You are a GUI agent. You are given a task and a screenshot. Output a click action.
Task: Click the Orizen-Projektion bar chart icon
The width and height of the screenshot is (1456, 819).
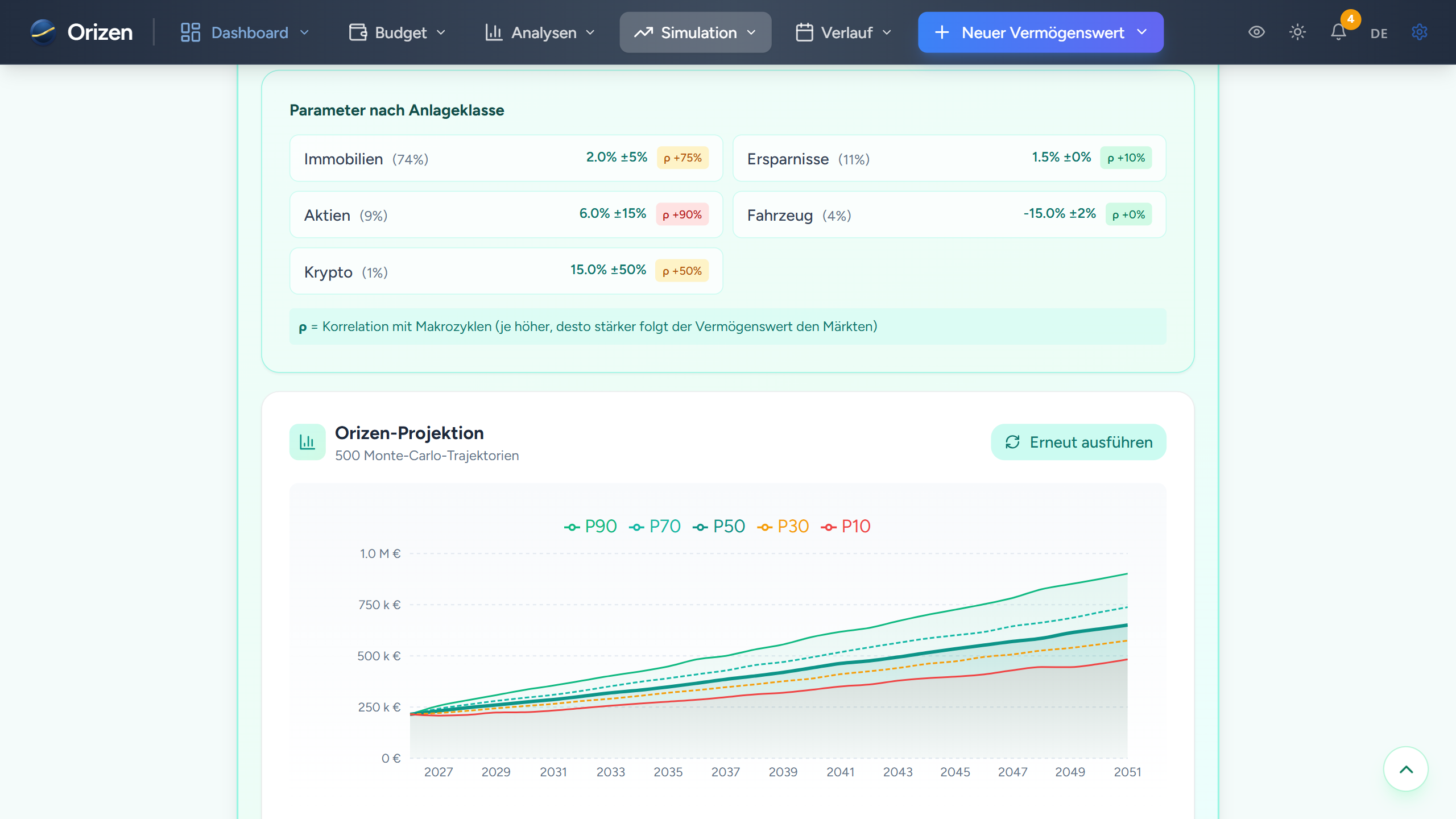[307, 442]
